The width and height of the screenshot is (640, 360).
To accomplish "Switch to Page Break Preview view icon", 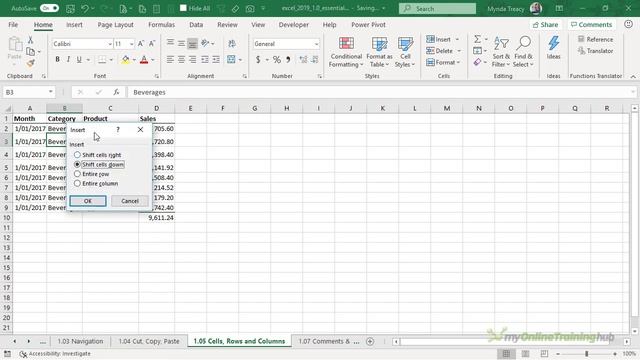I will point(544,353).
